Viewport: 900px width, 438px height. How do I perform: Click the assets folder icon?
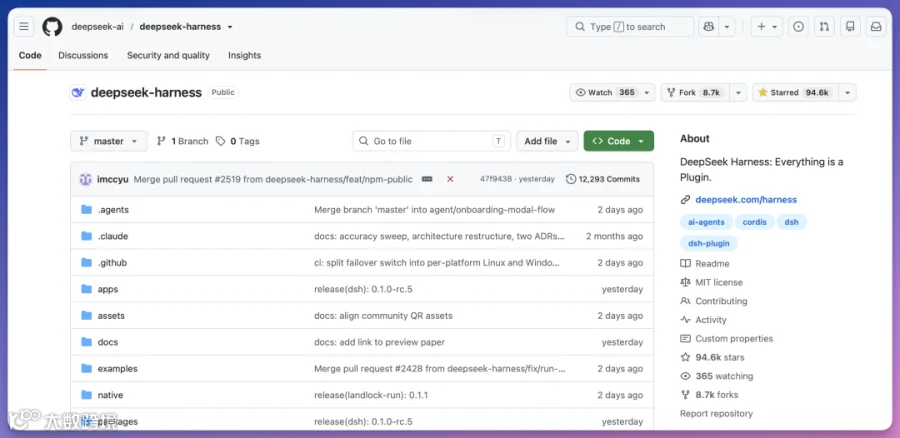click(x=87, y=315)
